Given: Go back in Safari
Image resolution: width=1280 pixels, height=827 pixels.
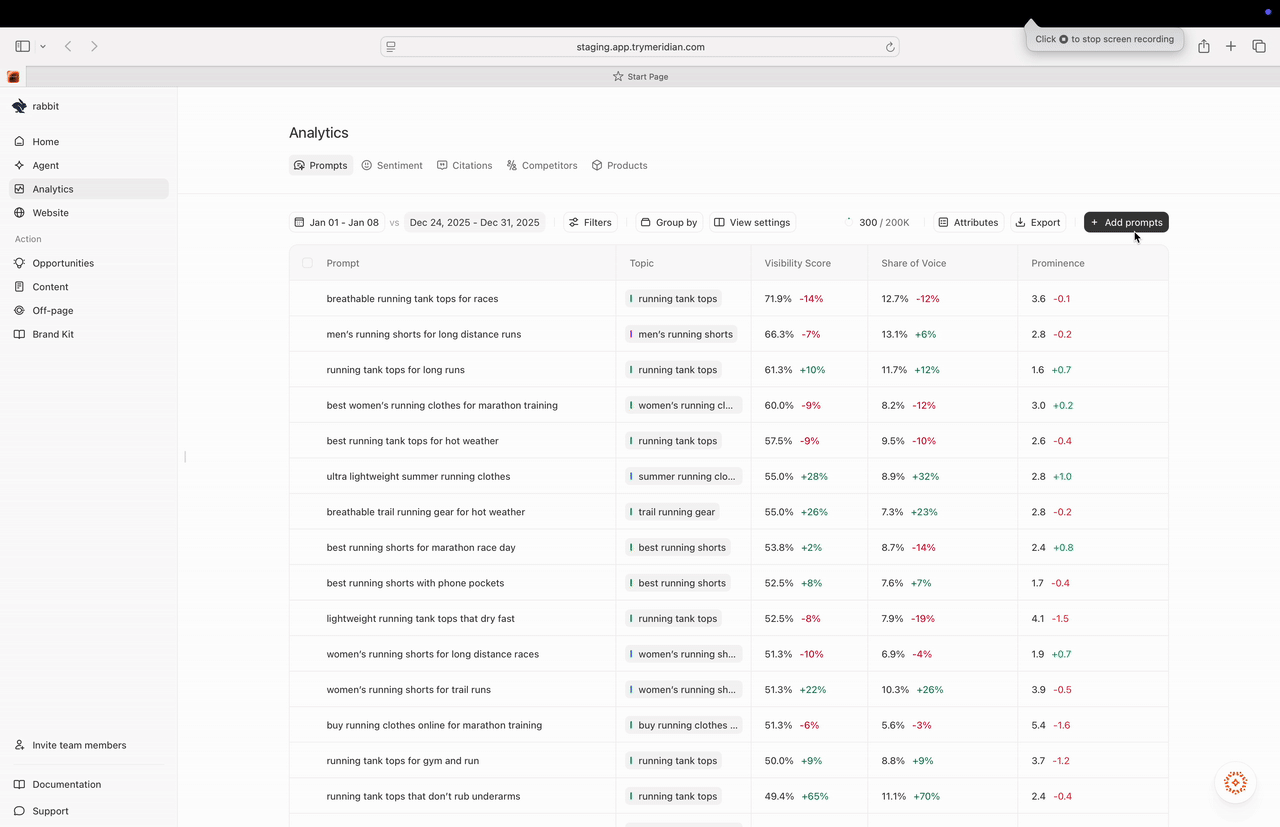Looking at the screenshot, I should (x=68, y=46).
